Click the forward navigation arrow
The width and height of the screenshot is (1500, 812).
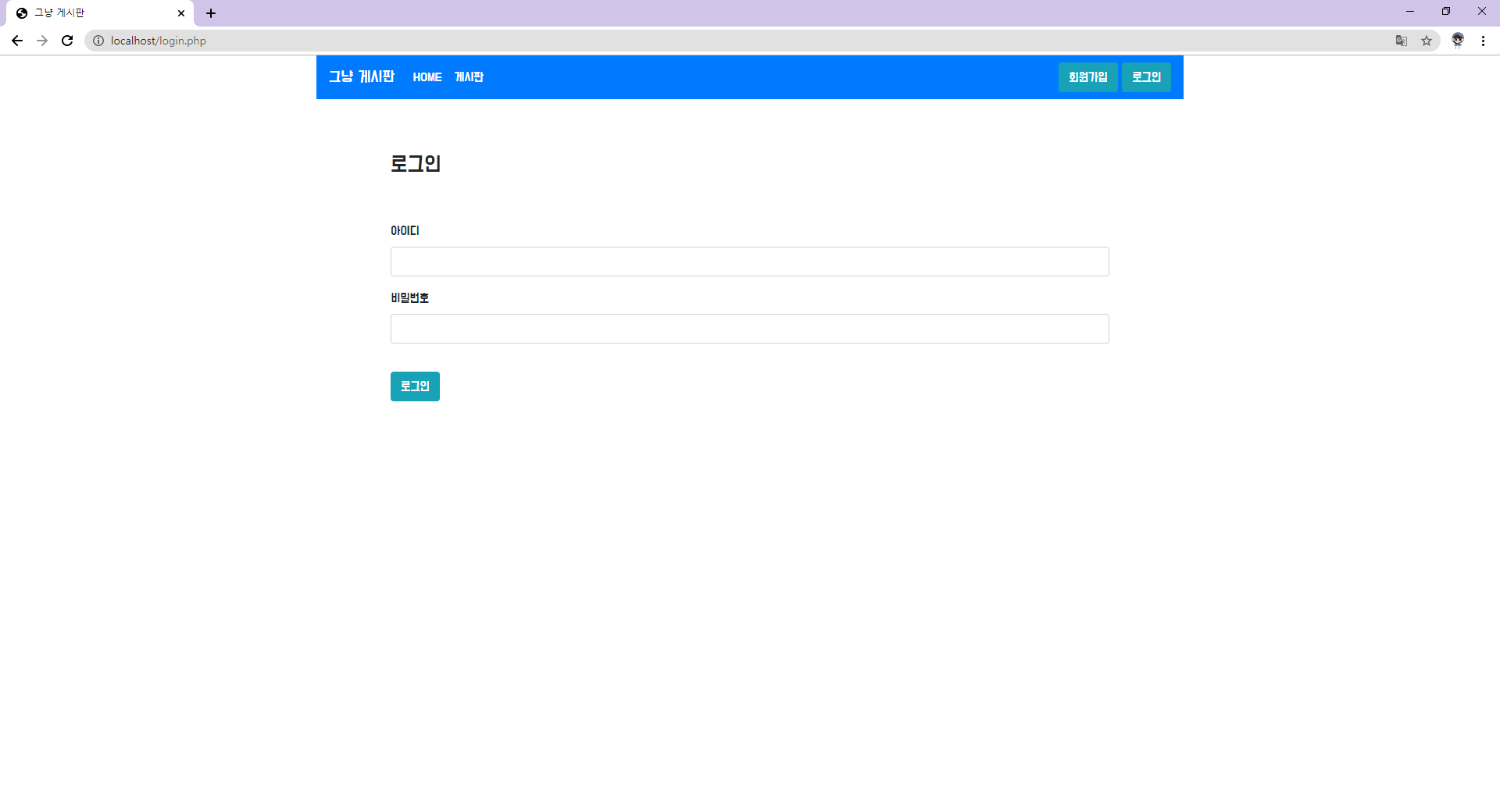[41, 41]
